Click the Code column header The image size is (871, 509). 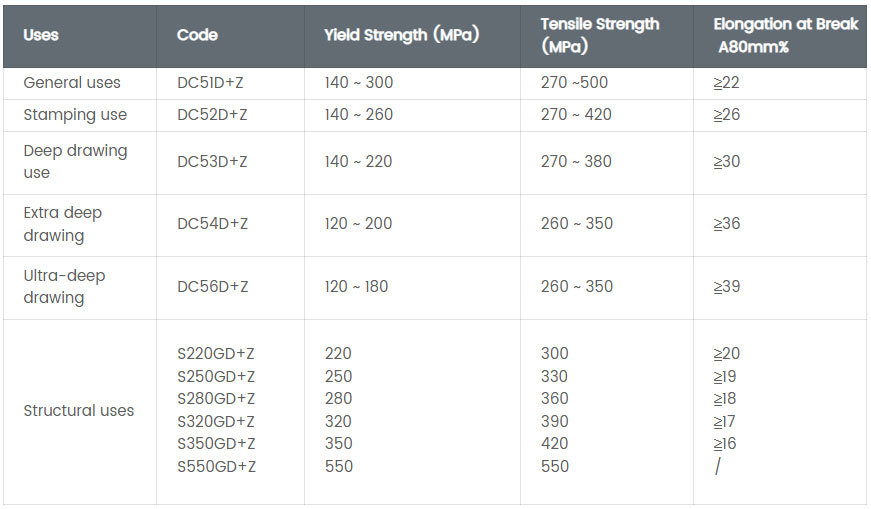point(197,35)
